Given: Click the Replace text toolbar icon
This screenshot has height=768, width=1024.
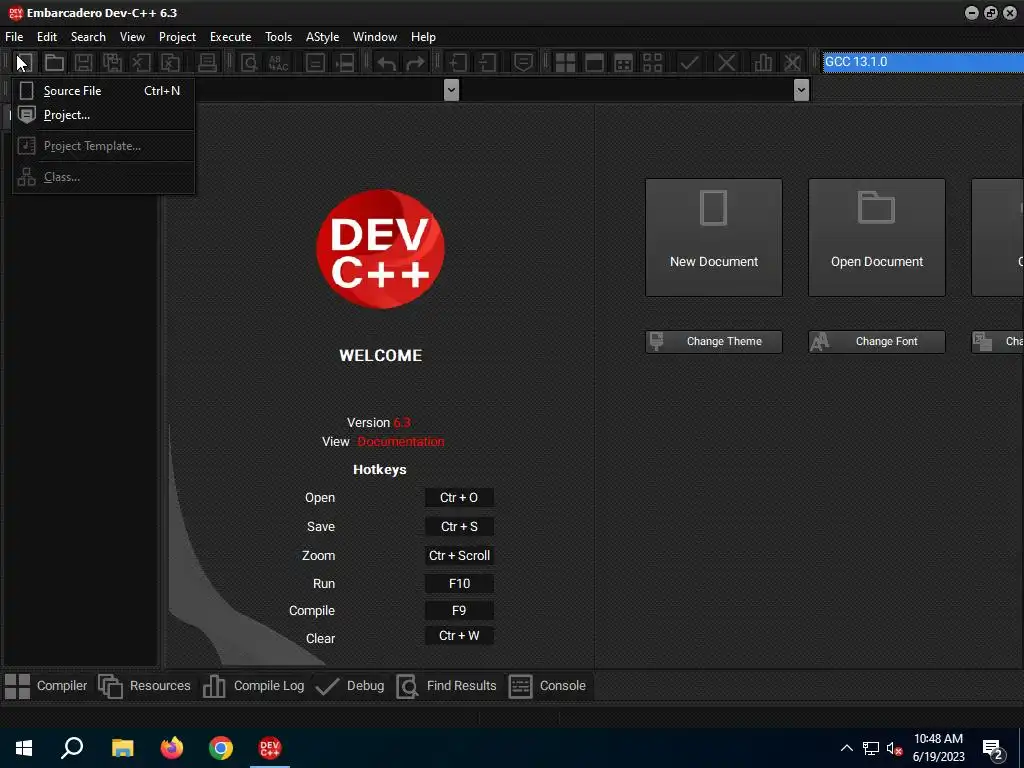Looking at the screenshot, I should click(278, 62).
